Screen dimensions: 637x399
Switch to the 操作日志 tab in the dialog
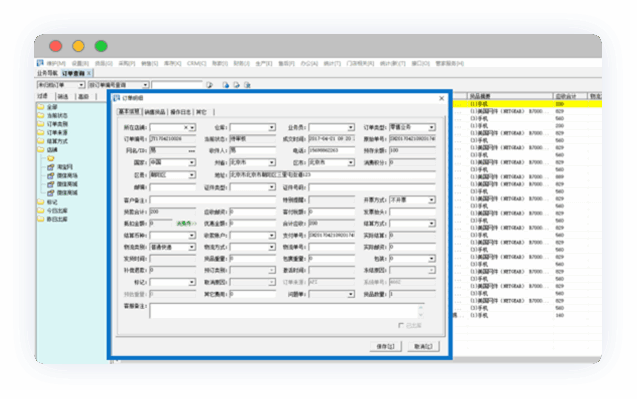(181, 112)
